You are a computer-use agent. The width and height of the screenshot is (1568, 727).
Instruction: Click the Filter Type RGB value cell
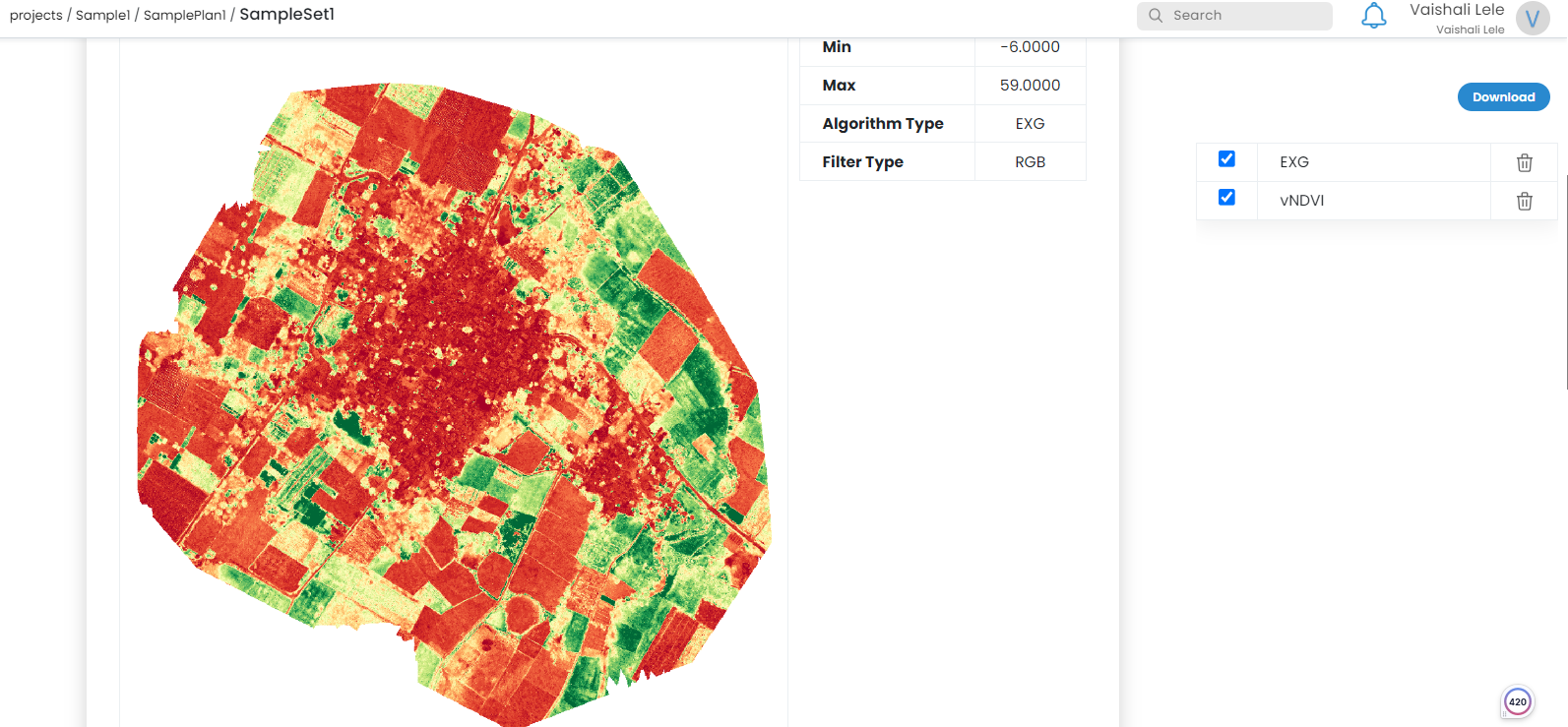click(1030, 162)
